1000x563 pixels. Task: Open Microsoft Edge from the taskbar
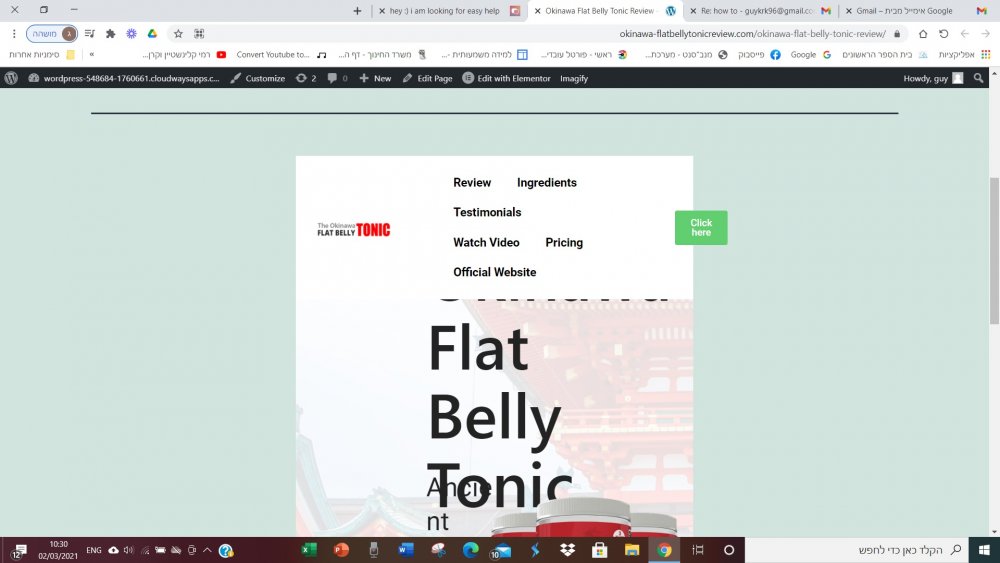tap(471, 550)
